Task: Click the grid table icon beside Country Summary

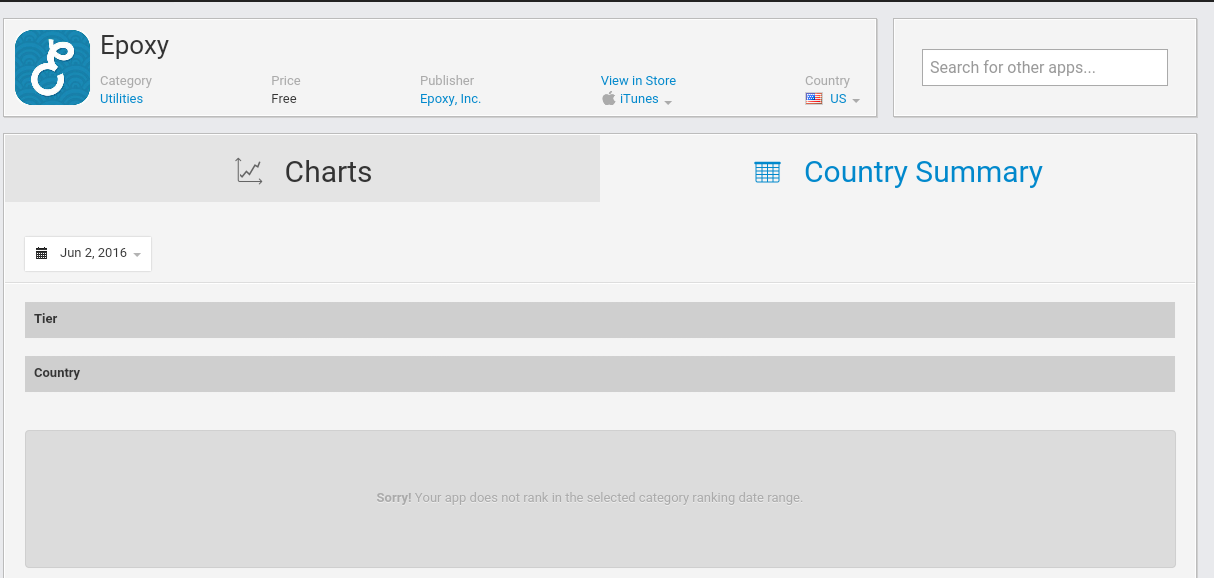Action: (x=767, y=171)
